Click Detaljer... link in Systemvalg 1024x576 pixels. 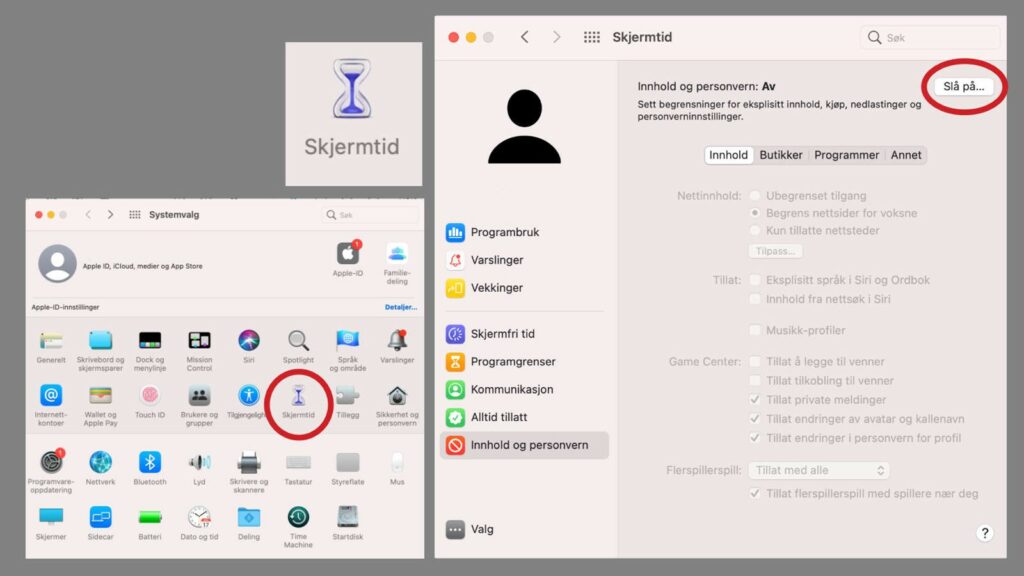click(400, 307)
